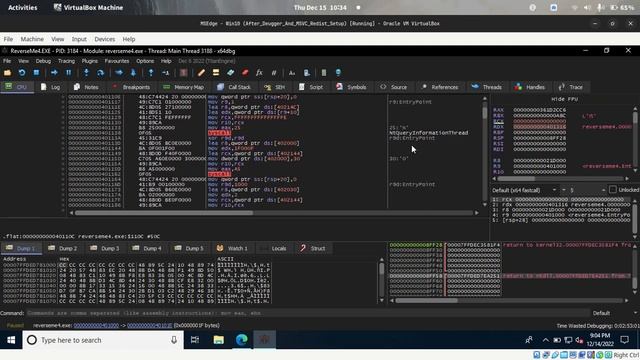The height and width of the screenshot is (360, 640).
Task: Open Patches with the pencil icon
Action: (x=201, y=73)
